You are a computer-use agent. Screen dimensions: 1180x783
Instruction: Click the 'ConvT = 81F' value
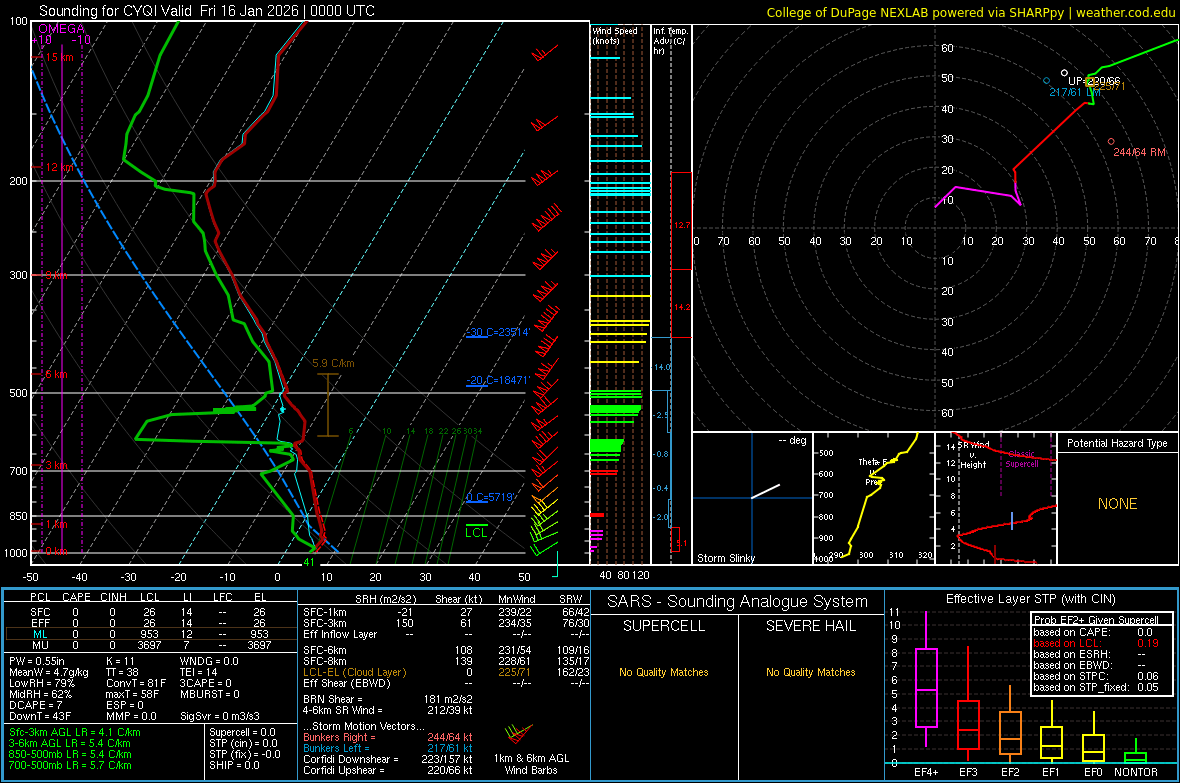coord(136,684)
